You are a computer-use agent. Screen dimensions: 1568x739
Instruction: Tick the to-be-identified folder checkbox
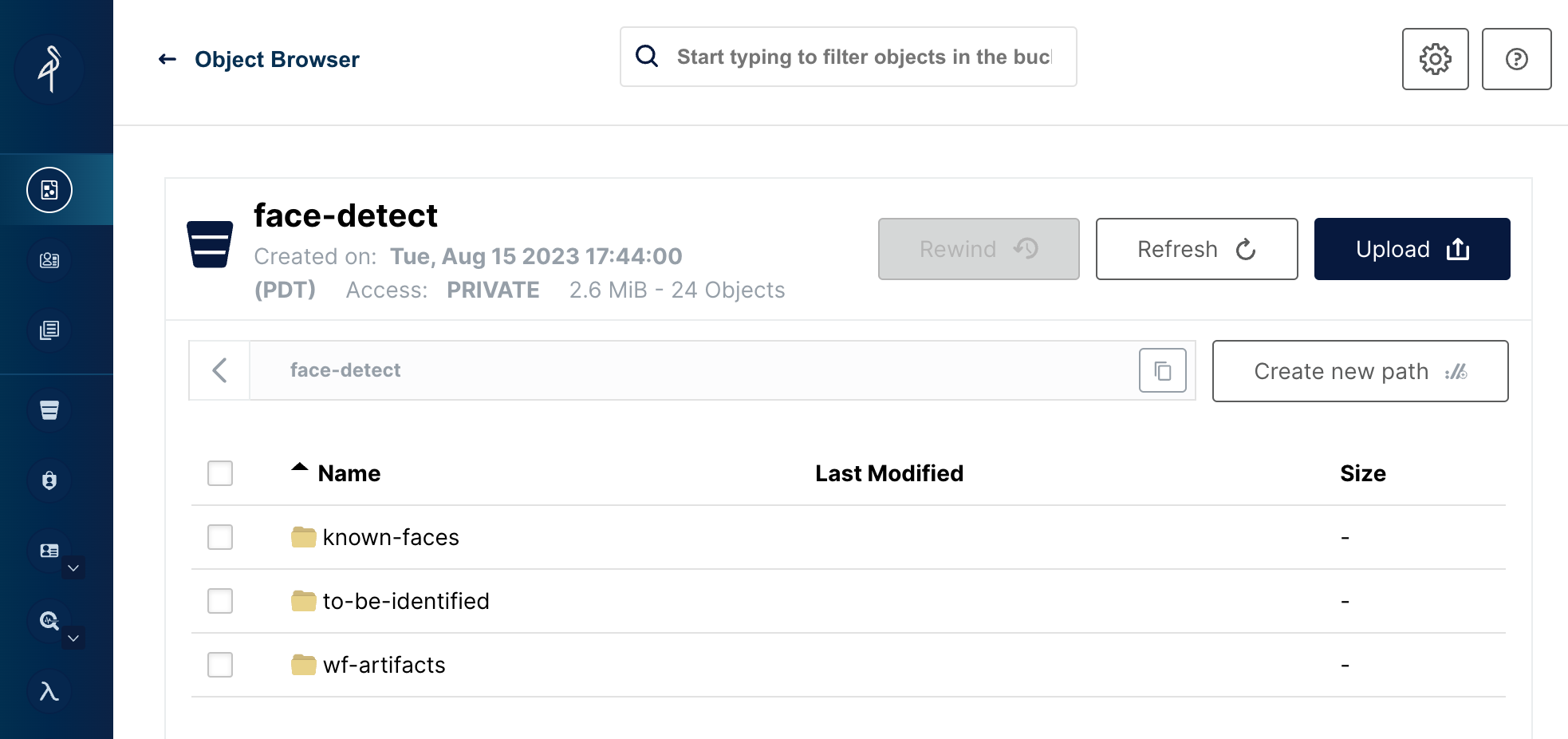(x=220, y=601)
